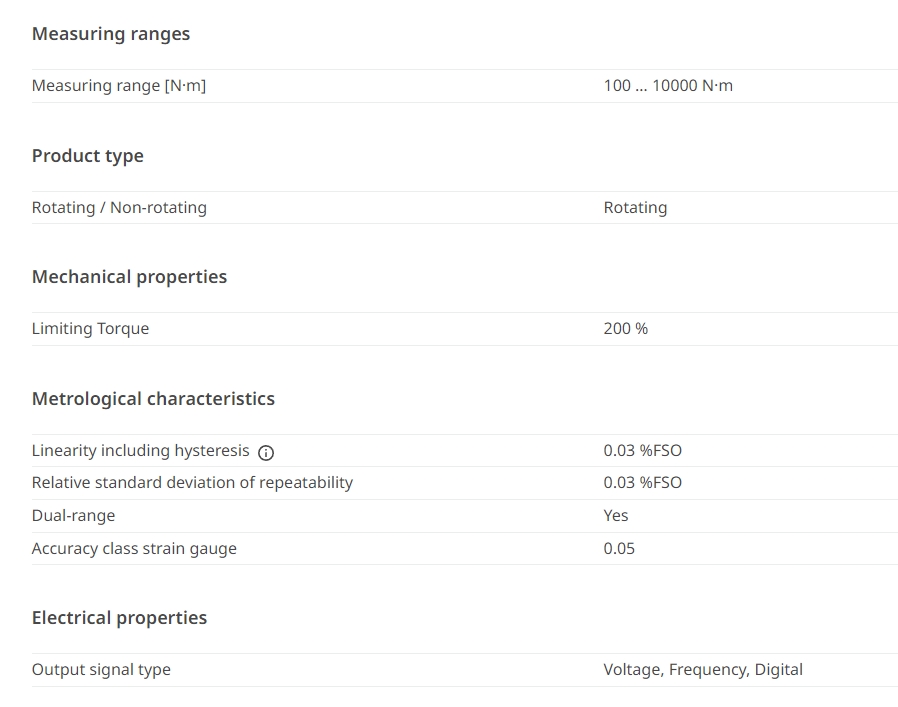Click the 0.05 accuracy class value

click(x=619, y=548)
